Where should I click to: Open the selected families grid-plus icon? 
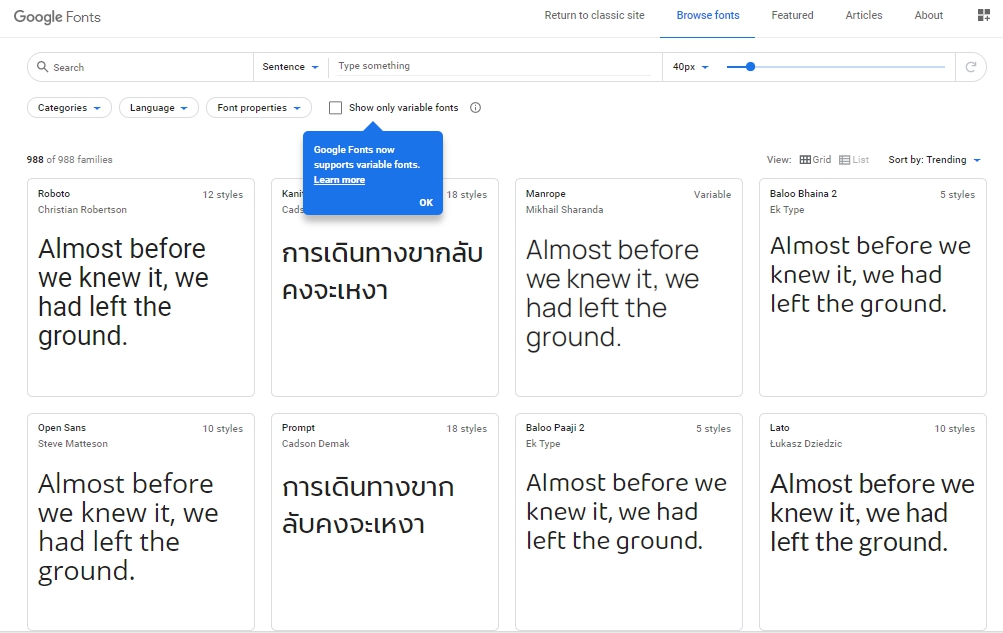pyautogui.click(x=984, y=15)
